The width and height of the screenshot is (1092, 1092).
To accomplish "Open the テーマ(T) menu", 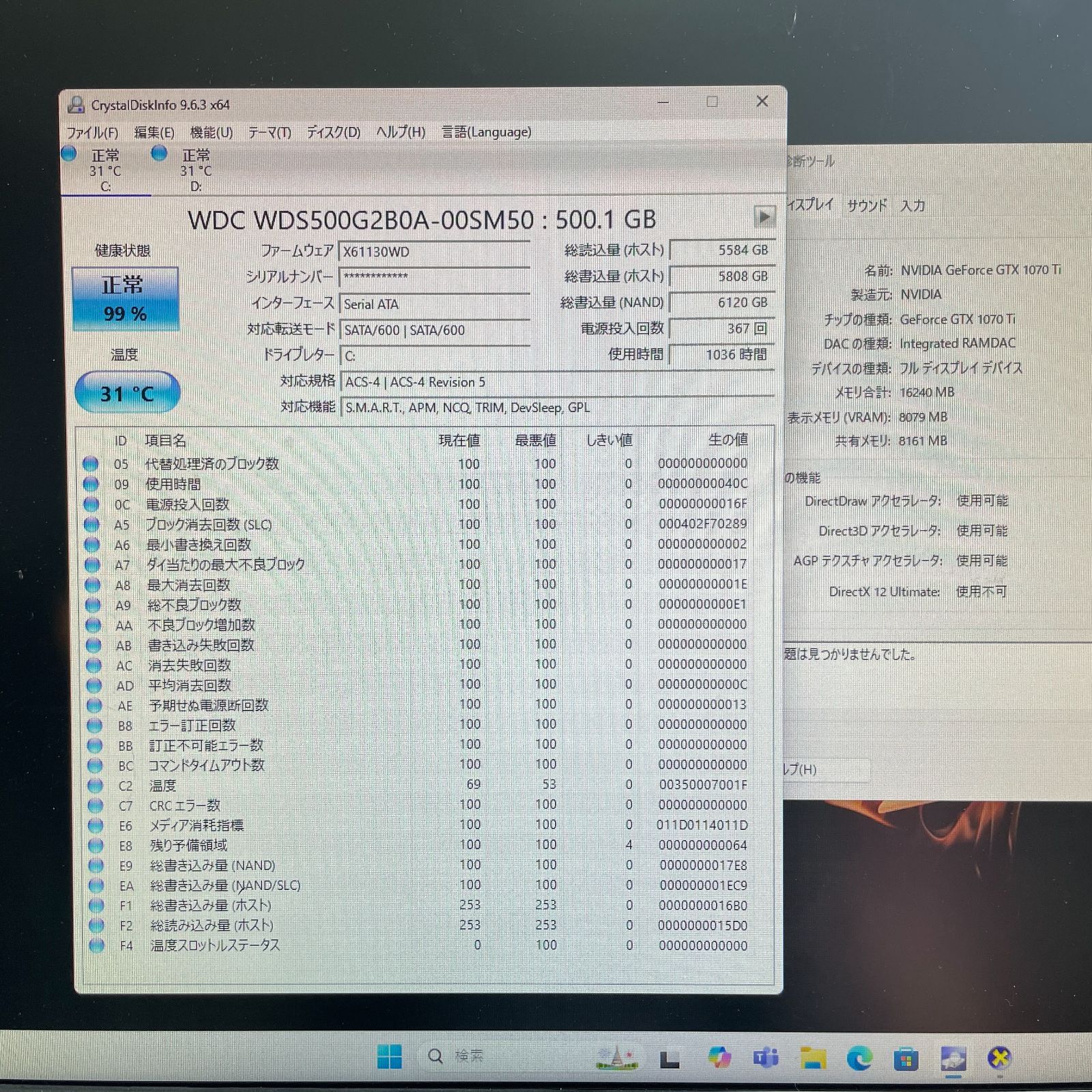I will [270, 132].
